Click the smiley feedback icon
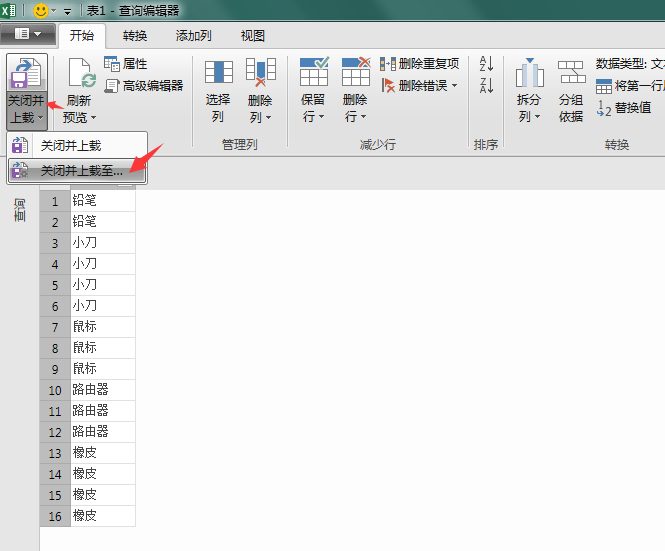 [x=41, y=10]
